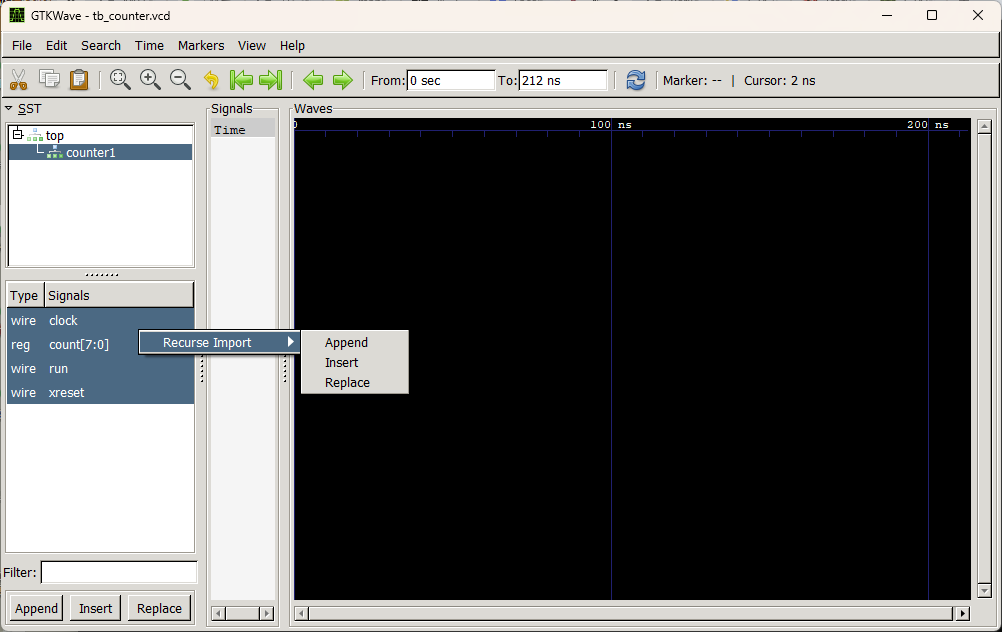Undo the last zoom with yellow arrow
Image resolution: width=1002 pixels, height=632 pixels.
211,80
